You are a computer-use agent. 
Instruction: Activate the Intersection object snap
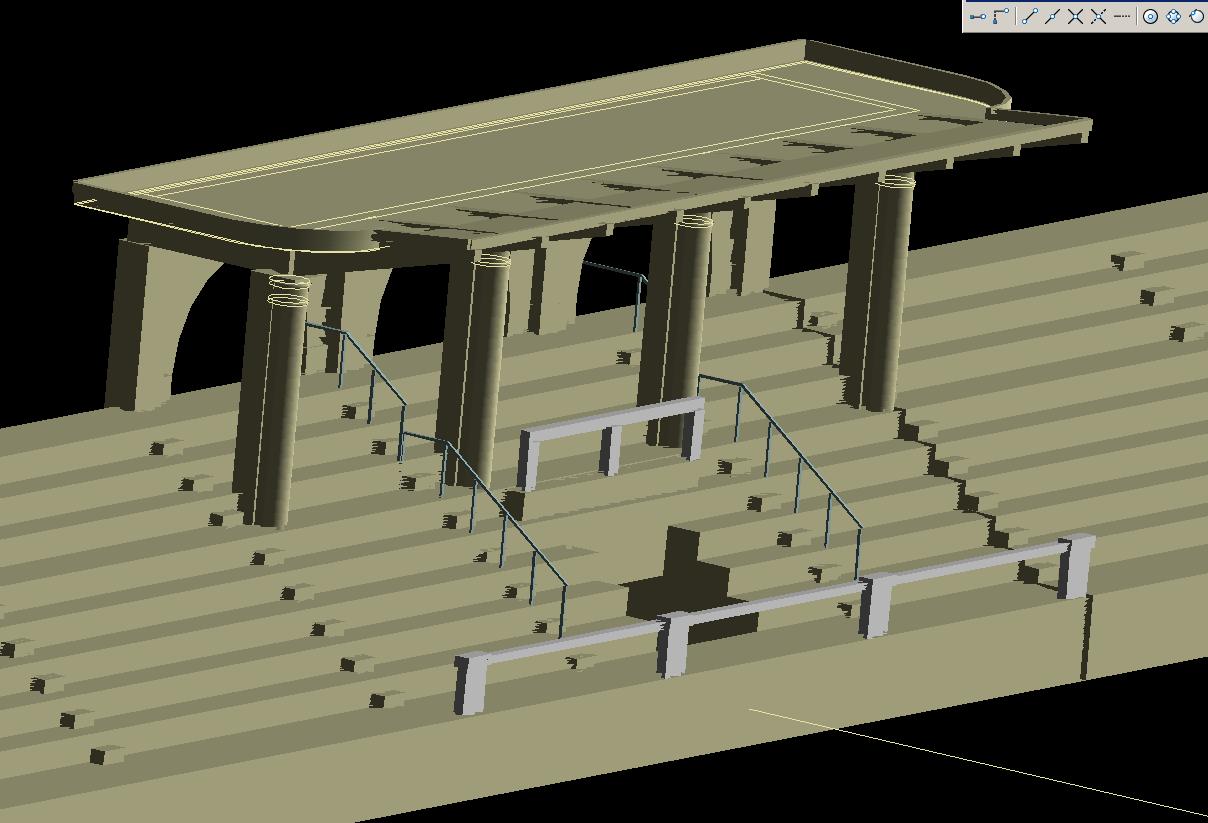coord(1075,16)
